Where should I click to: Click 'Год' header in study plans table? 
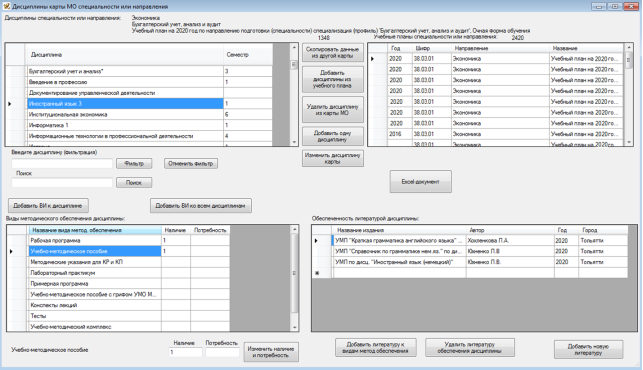pyautogui.click(x=400, y=48)
